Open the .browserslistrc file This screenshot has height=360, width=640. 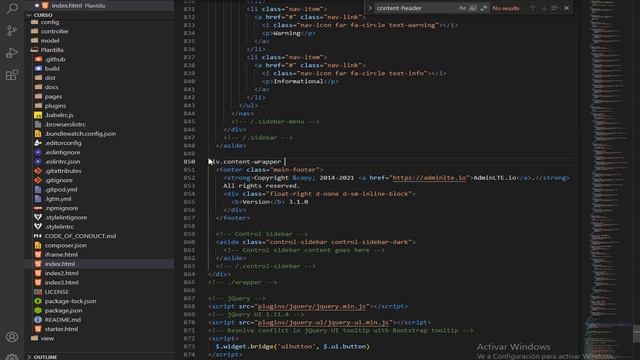point(65,124)
